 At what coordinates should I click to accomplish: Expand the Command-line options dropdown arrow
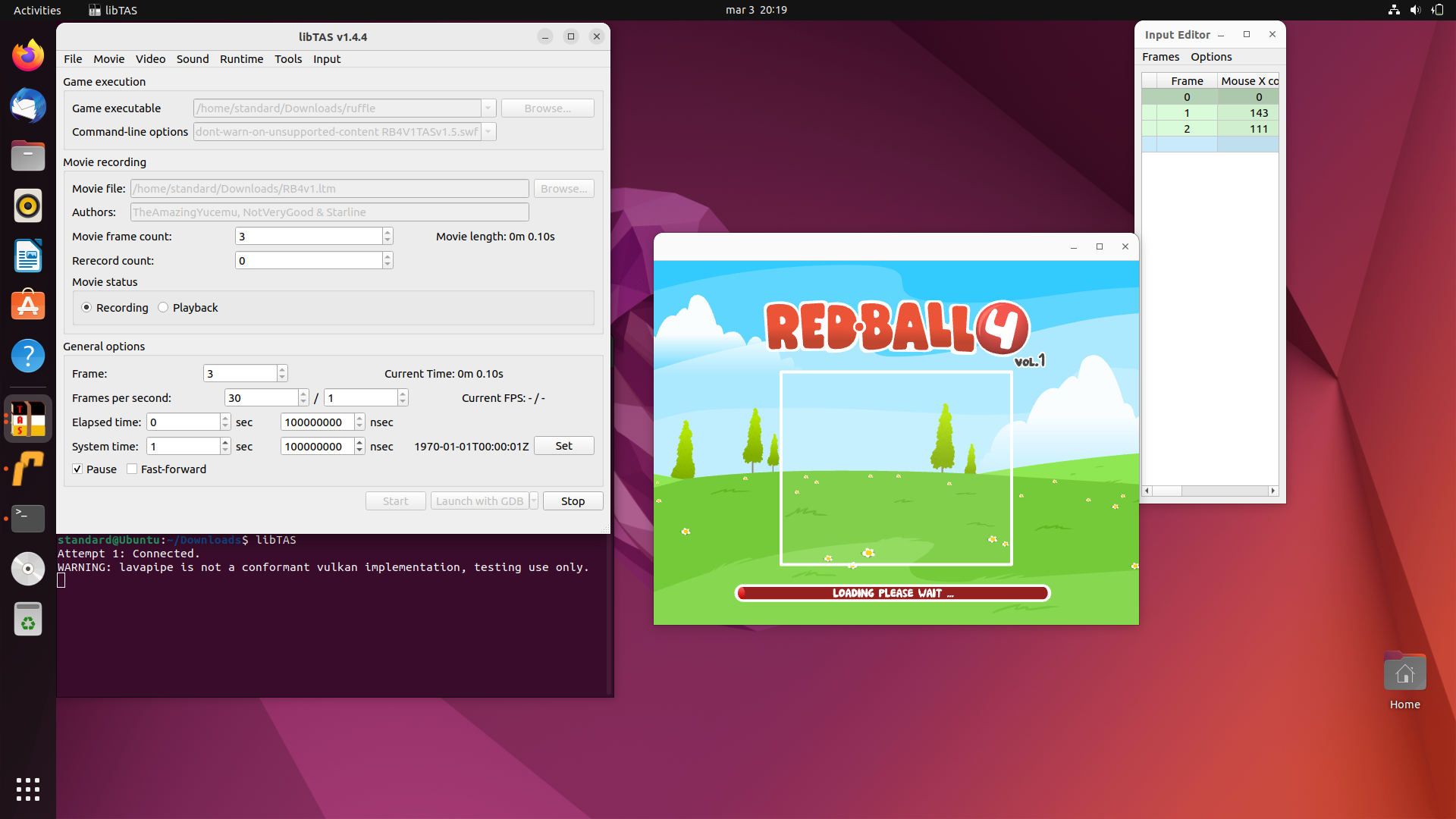[x=488, y=132]
